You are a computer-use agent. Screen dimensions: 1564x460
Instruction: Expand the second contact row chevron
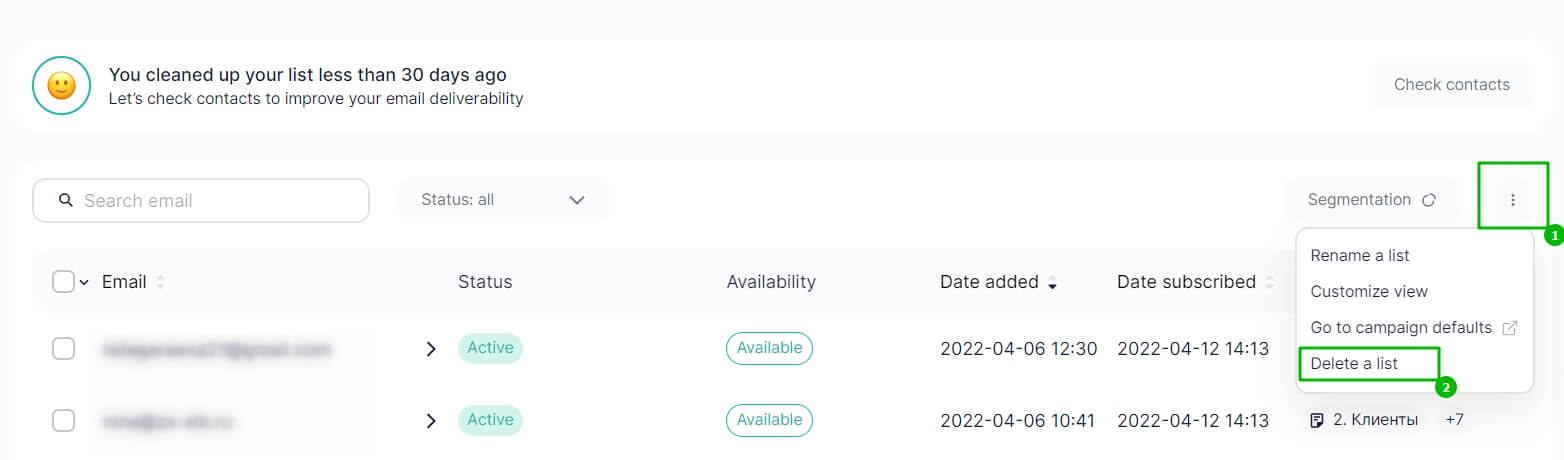click(431, 421)
